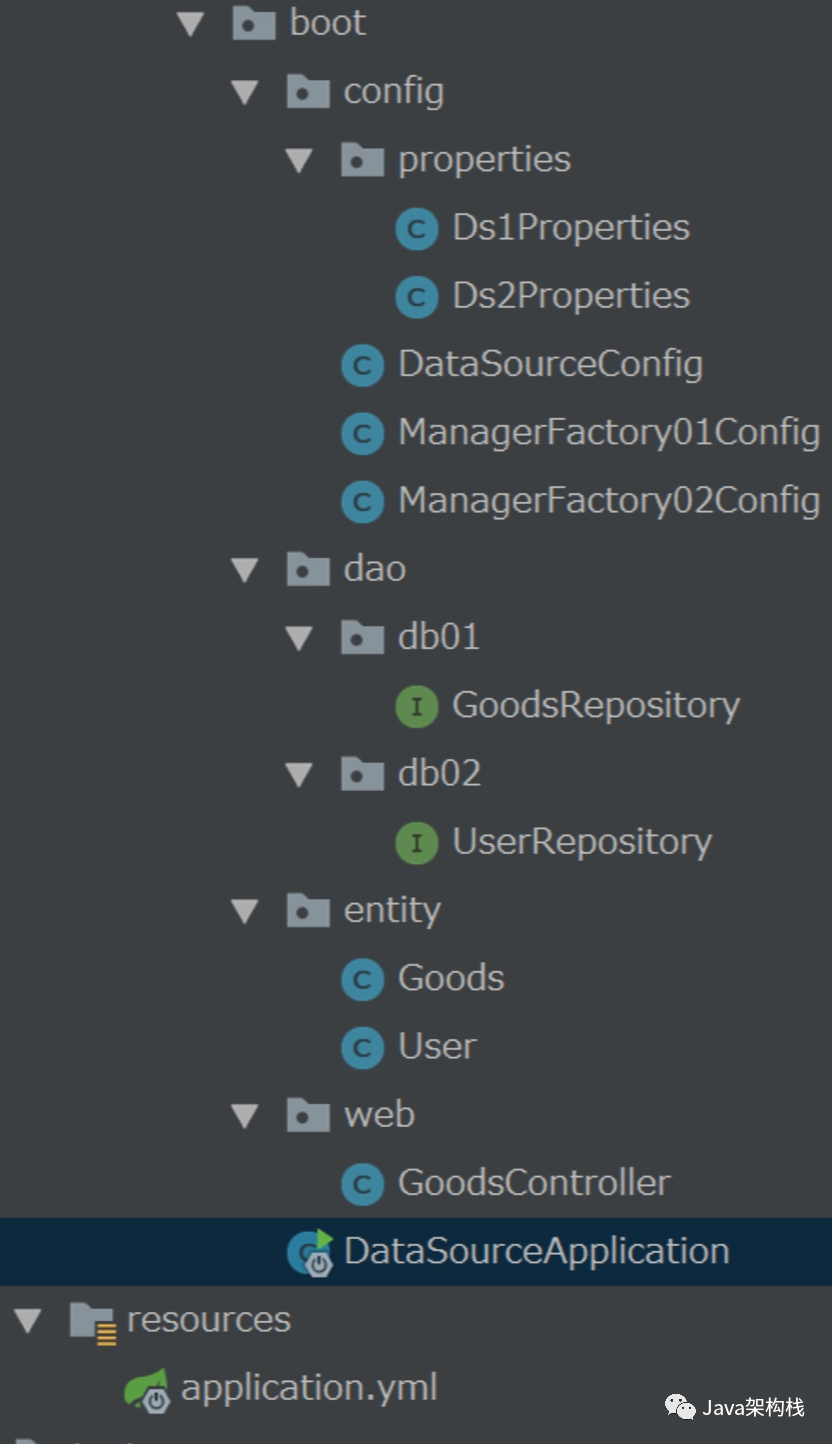Collapse the properties package arrow
Screen dimensions: 832x1444
299,161
